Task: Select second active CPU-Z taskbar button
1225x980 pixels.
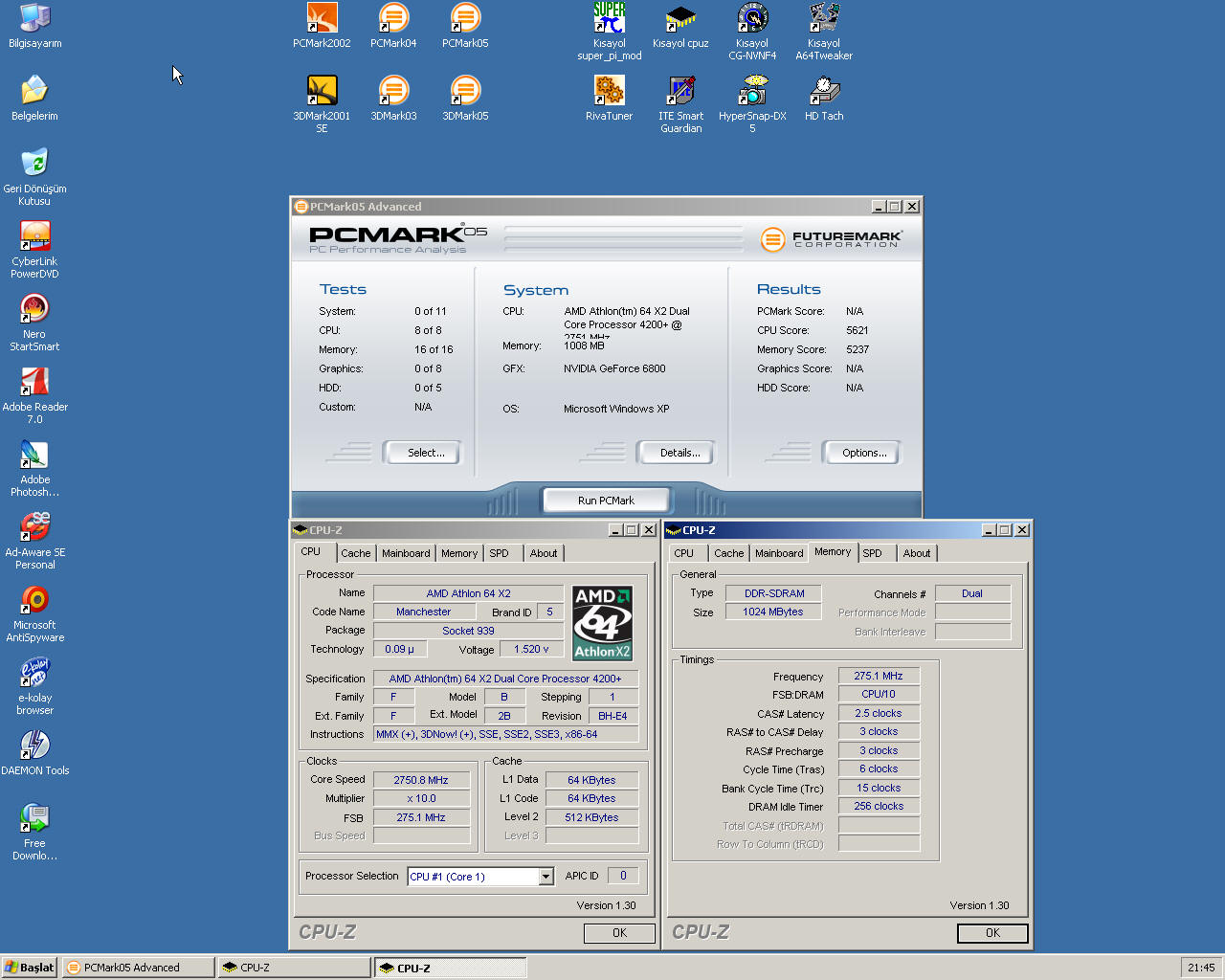Action: [x=451, y=968]
